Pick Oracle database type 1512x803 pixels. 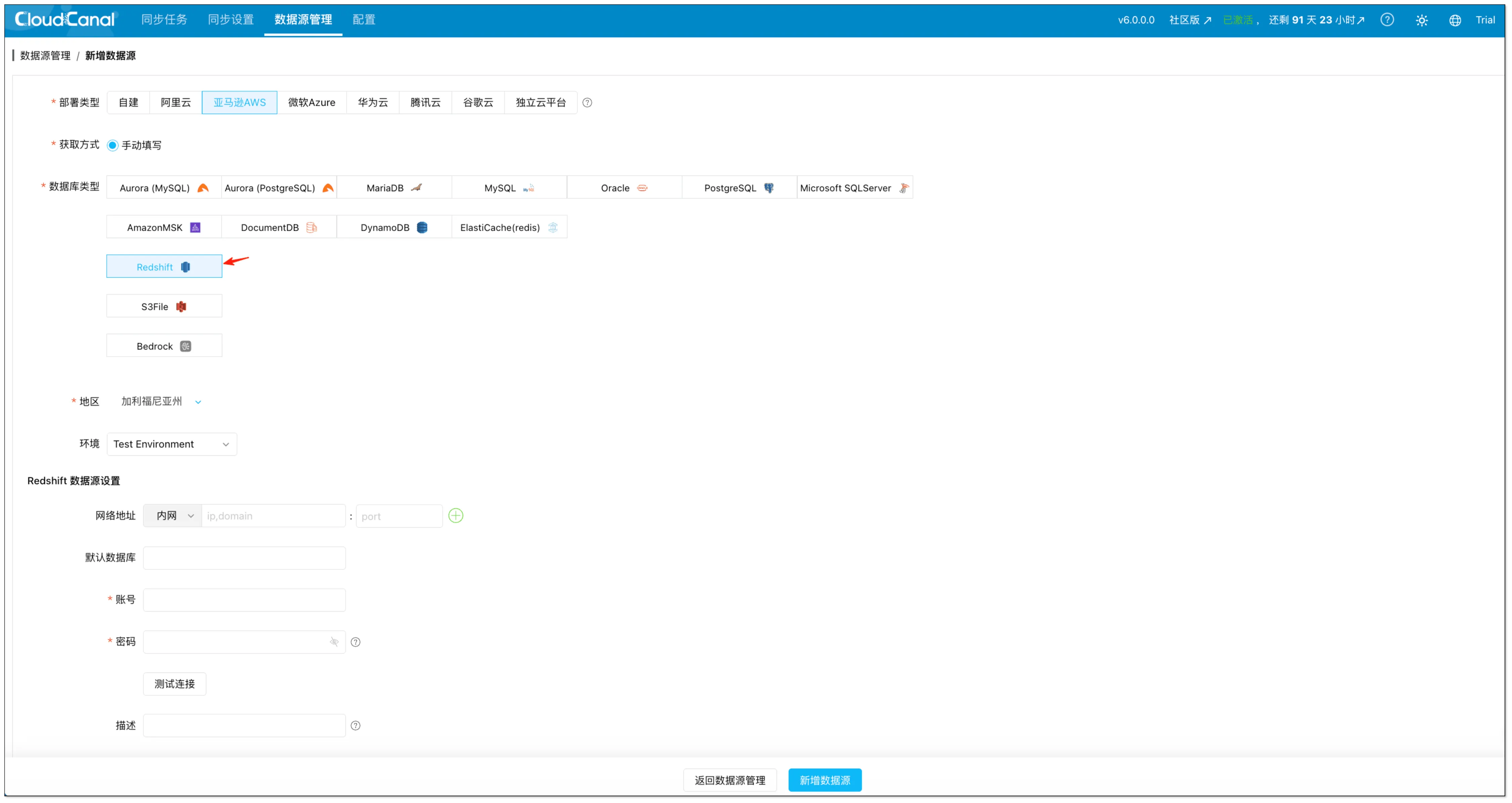[x=624, y=188]
